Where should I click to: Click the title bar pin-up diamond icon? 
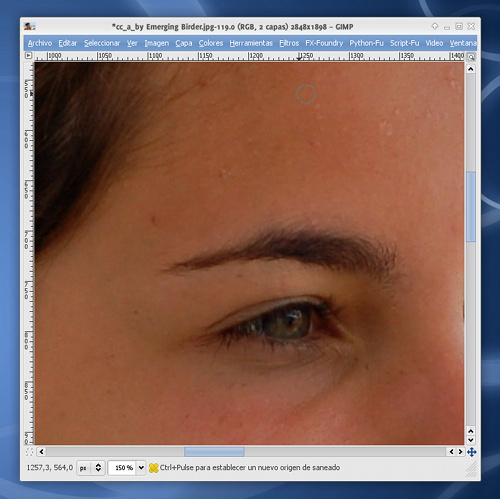[435, 26]
